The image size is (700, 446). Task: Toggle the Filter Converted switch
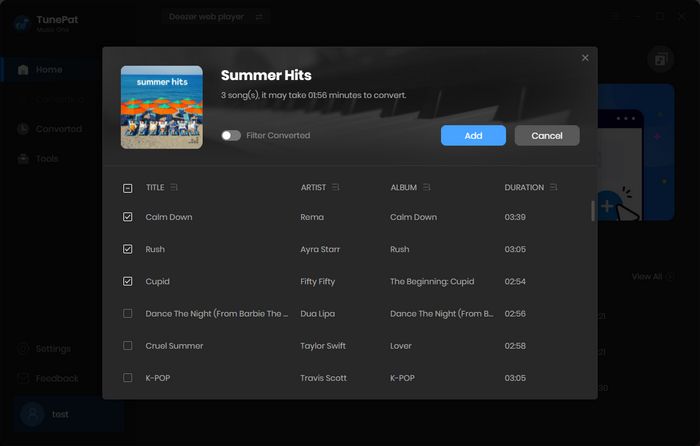(231, 135)
